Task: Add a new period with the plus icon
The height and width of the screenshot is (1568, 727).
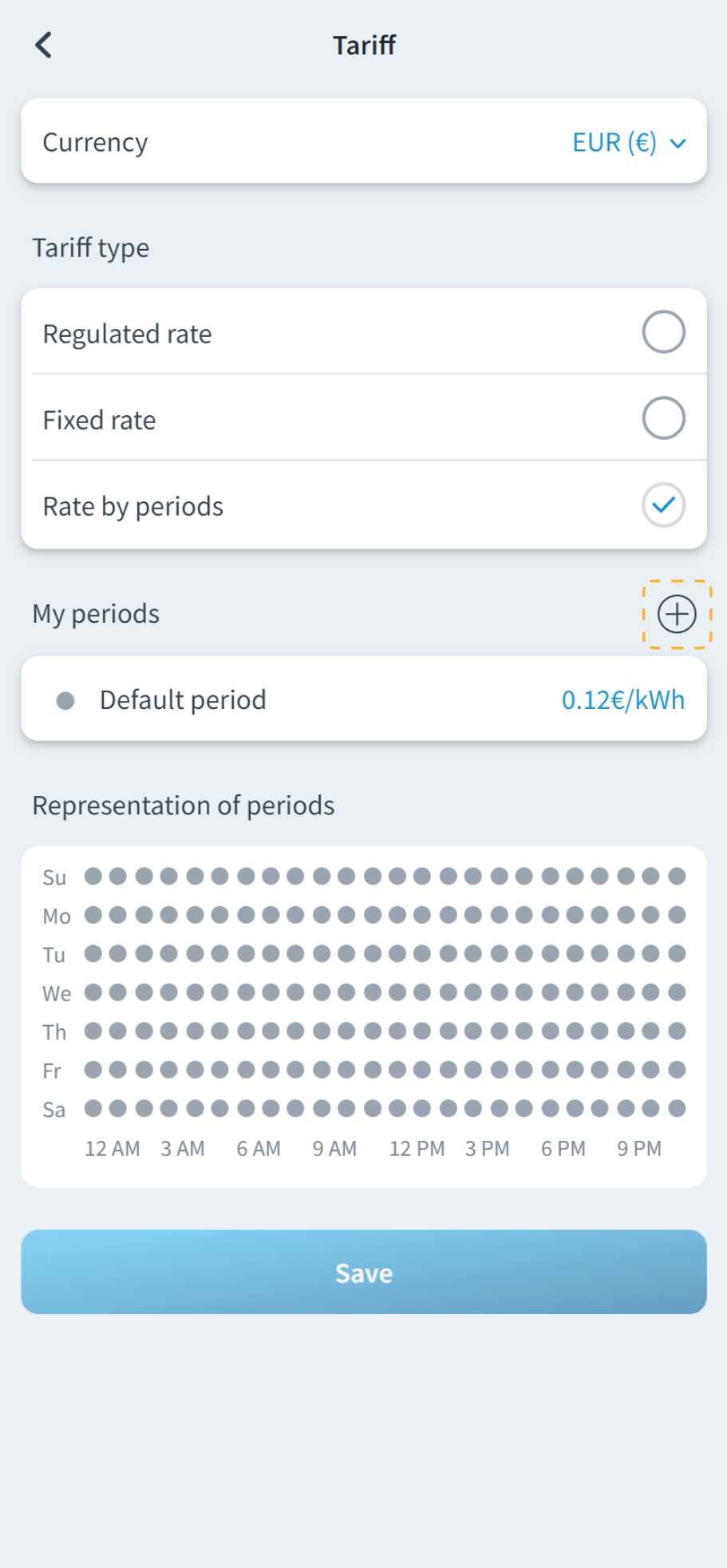Action: tap(677, 614)
